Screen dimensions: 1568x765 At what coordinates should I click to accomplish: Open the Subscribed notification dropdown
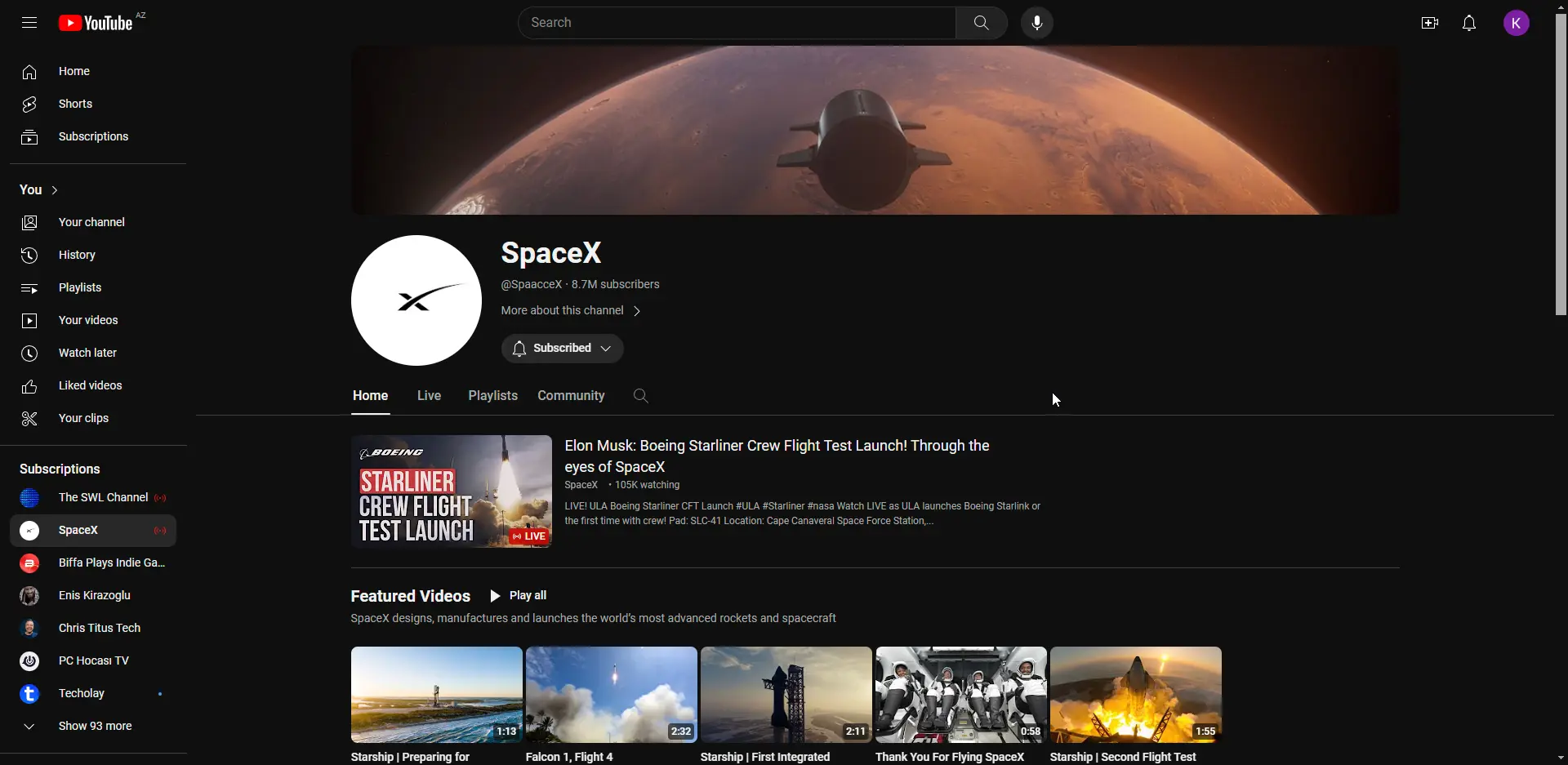[x=563, y=349]
